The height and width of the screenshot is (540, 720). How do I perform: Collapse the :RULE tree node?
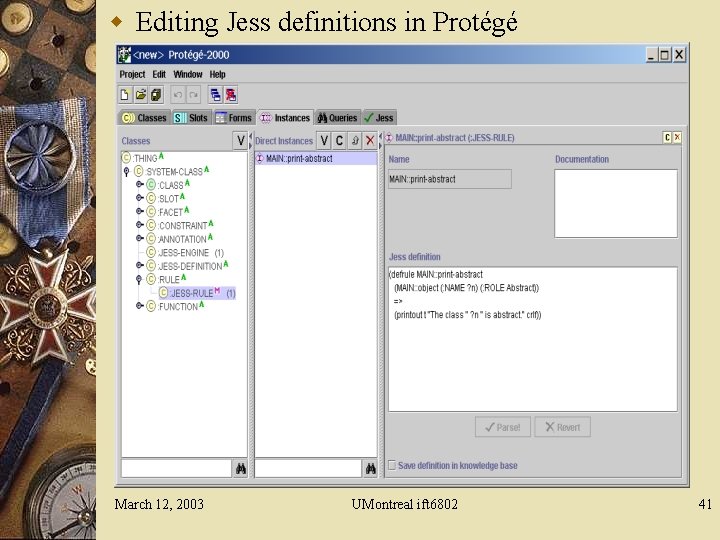pos(139,280)
